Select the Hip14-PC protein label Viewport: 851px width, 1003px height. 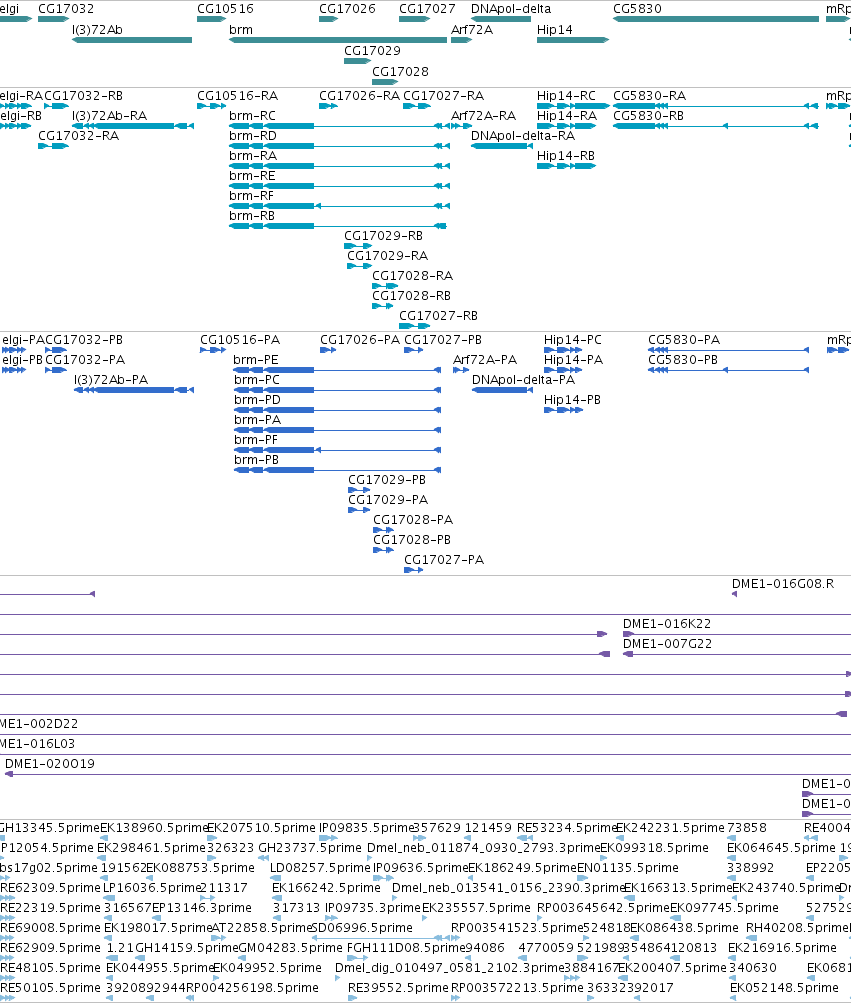(573, 340)
